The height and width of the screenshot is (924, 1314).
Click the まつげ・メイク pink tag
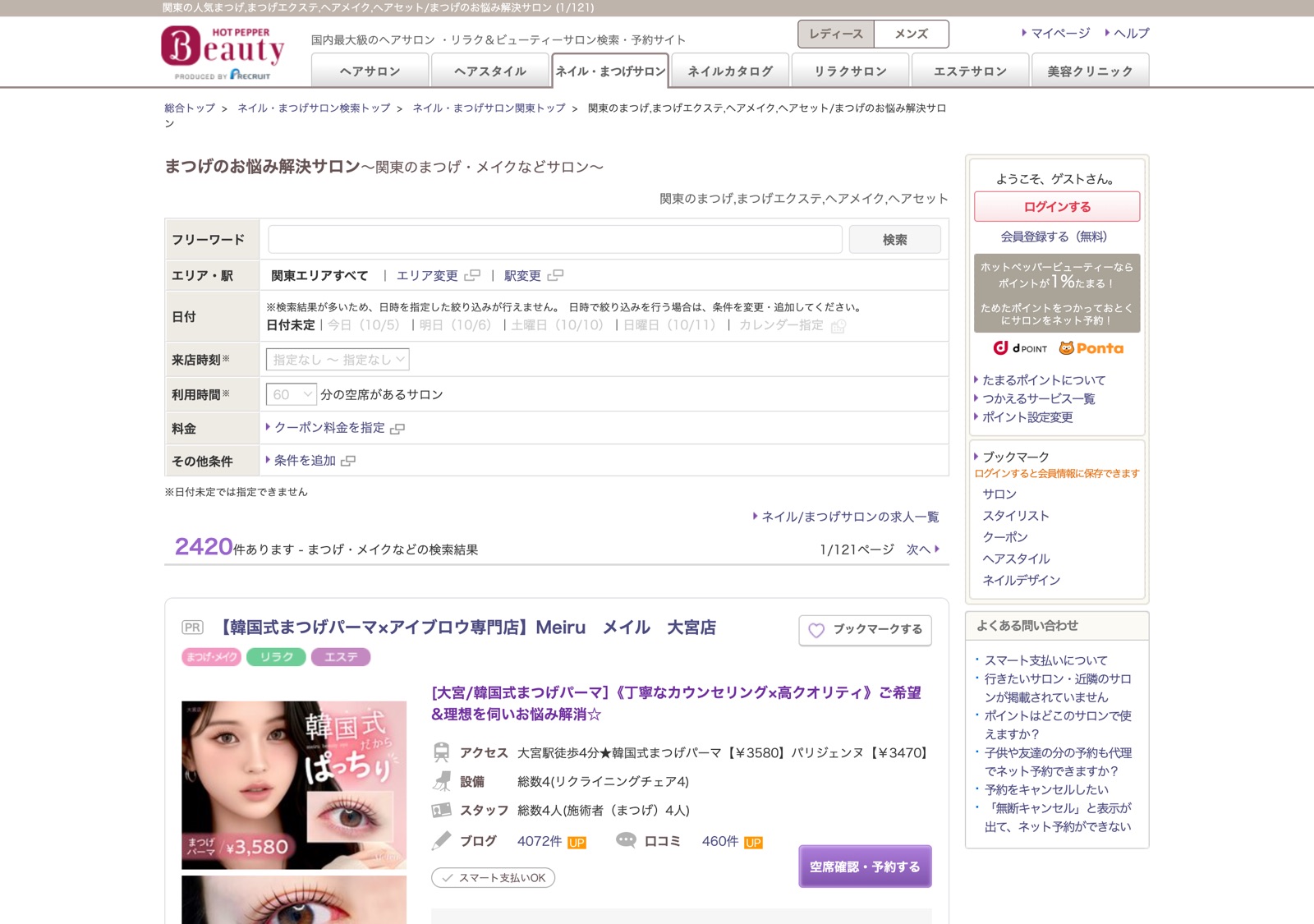pyautogui.click(x=211, y=657)
